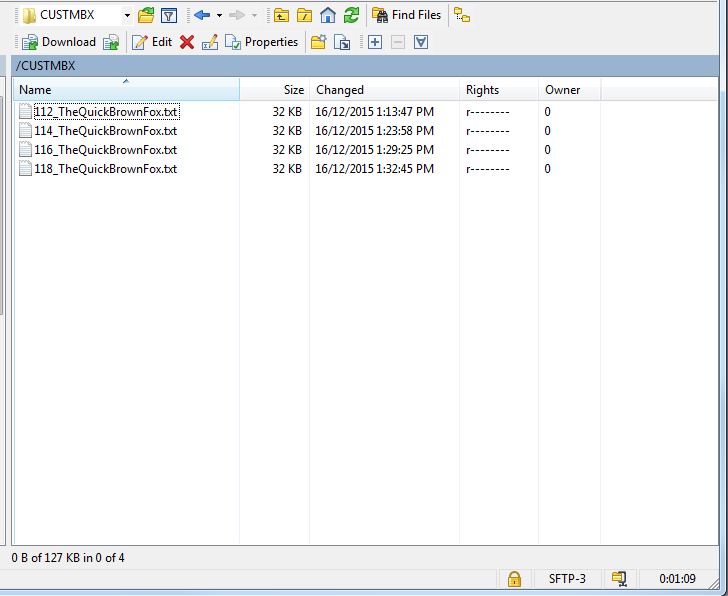728x596 pixels.
Task: Click the padlock encryption icon
Action: coord(514,579)
